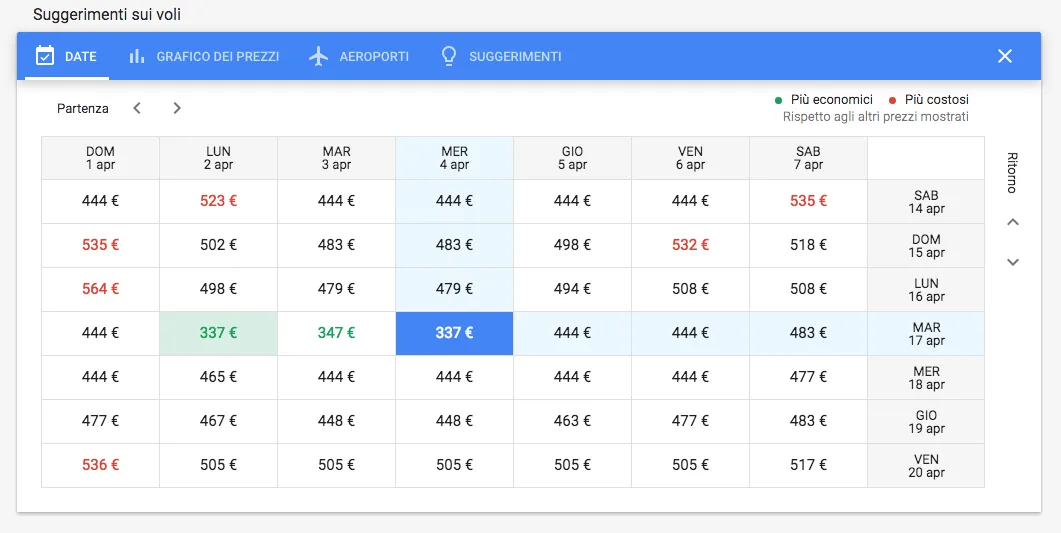
Task: Click the airplane icon for airports
Action: 319,56
